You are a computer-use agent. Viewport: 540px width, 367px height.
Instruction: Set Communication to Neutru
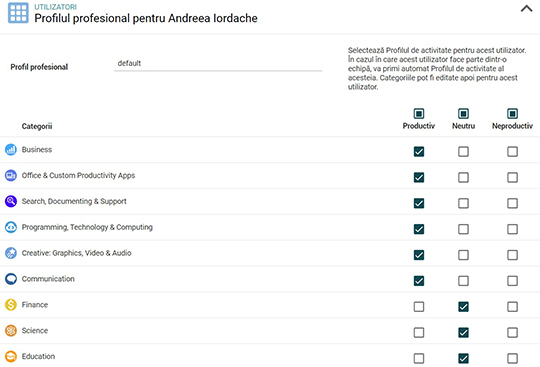pyautogui.click(x=464, y=281)
